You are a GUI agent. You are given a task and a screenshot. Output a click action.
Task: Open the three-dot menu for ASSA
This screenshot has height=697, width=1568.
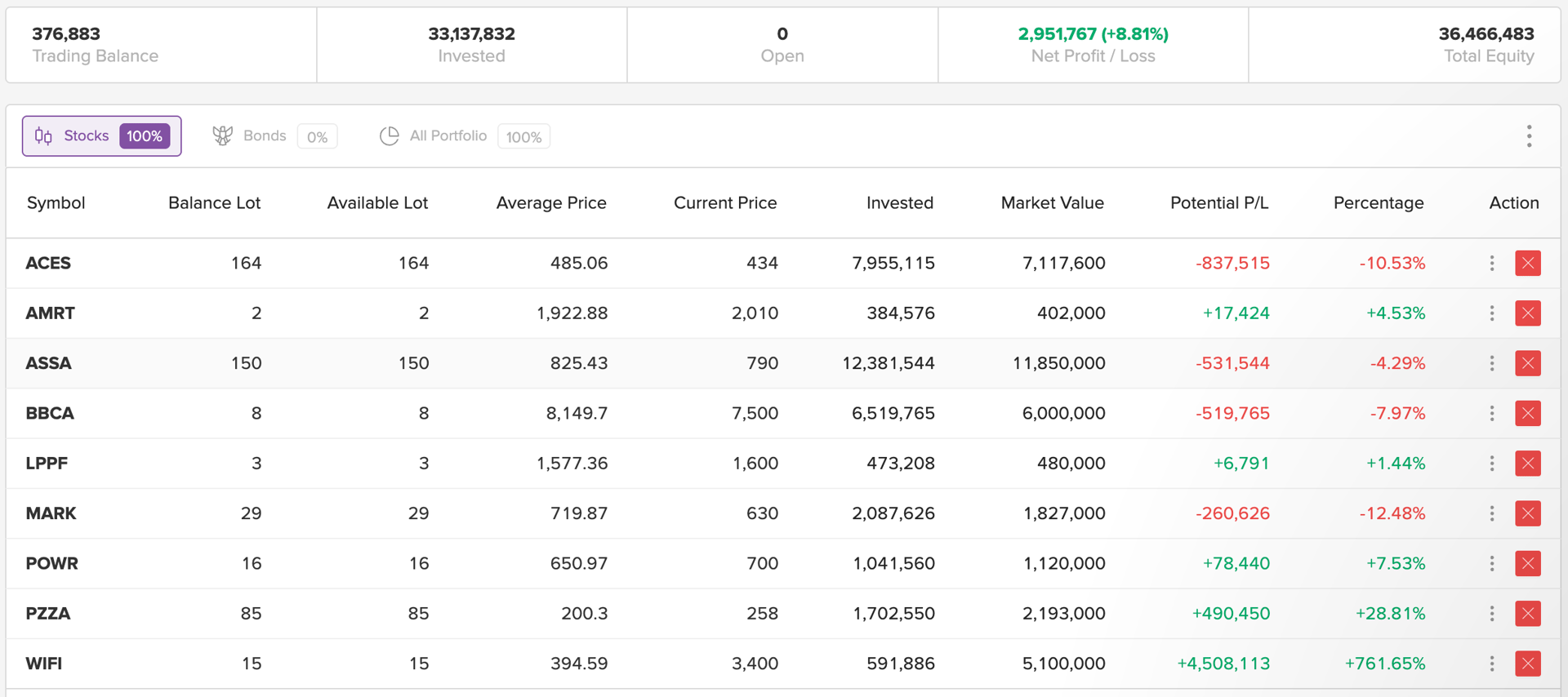pyautogui.click(x=1492, y=363)
